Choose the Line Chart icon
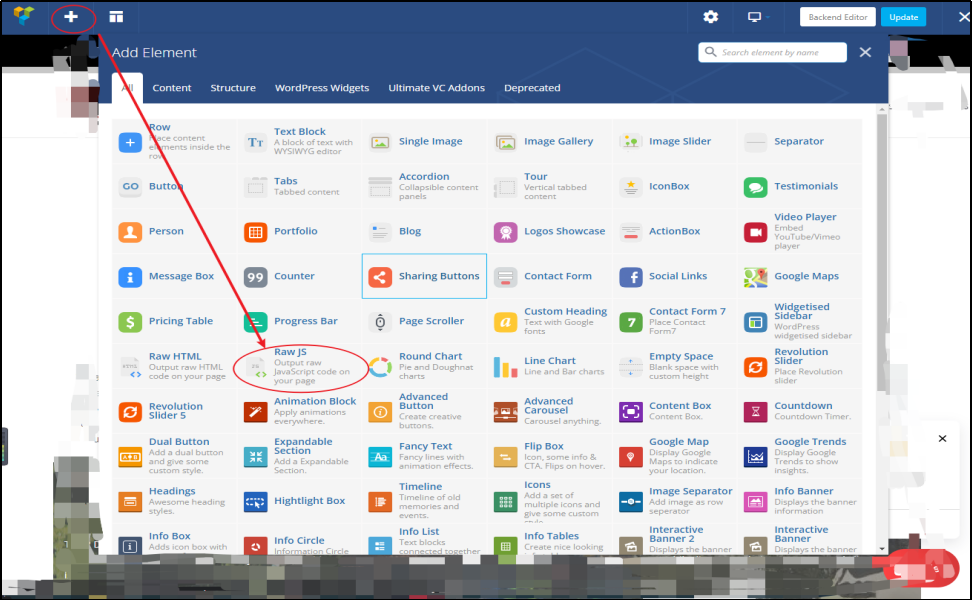Viewport: 972px width, 600px height. (505, 367)
